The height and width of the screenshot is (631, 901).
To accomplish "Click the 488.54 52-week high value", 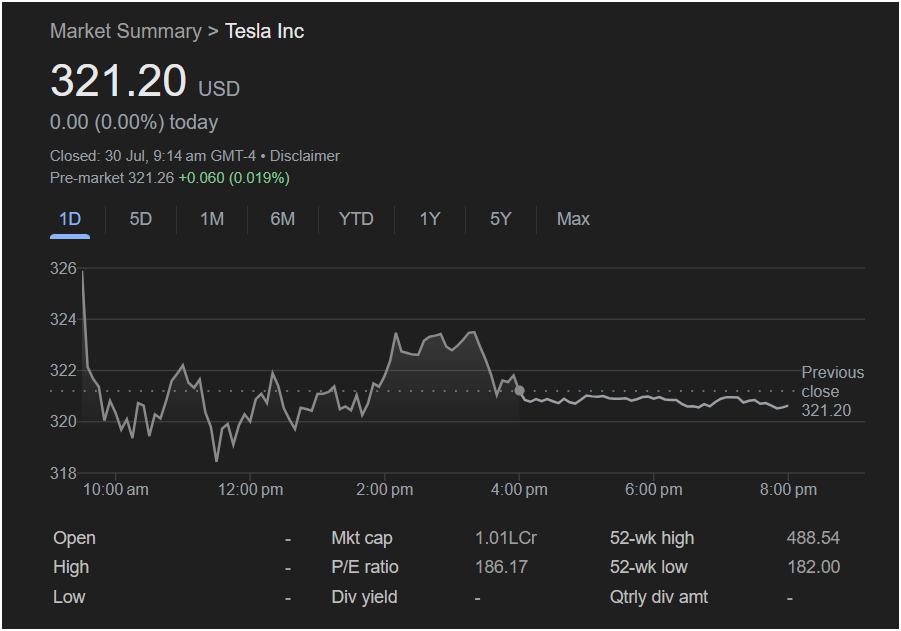I will coord(813,538).
